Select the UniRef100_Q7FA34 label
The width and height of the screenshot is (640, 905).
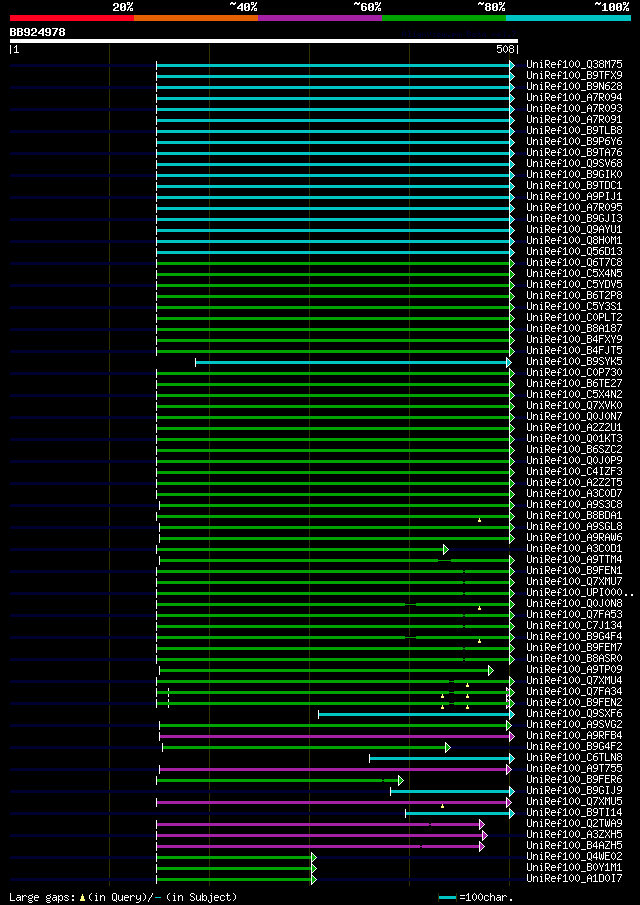574,692
